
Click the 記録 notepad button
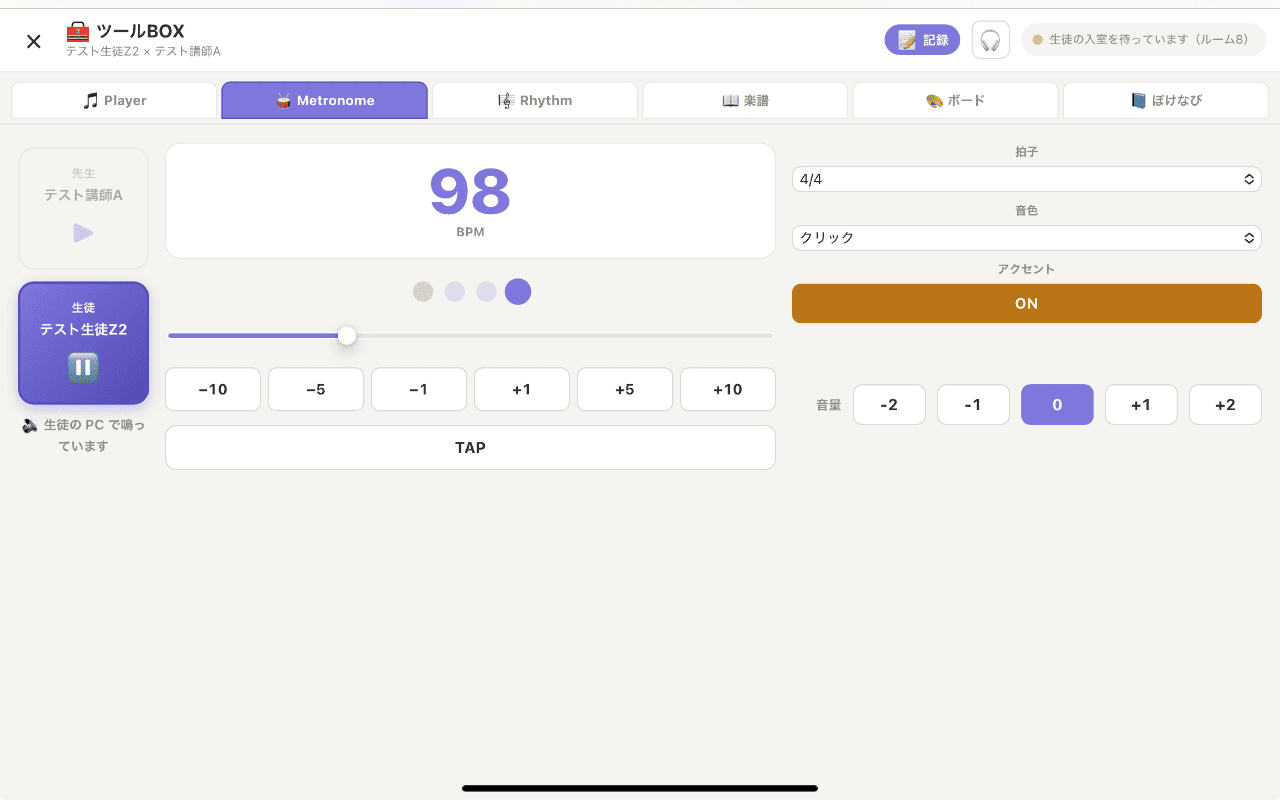click(922, 40)
